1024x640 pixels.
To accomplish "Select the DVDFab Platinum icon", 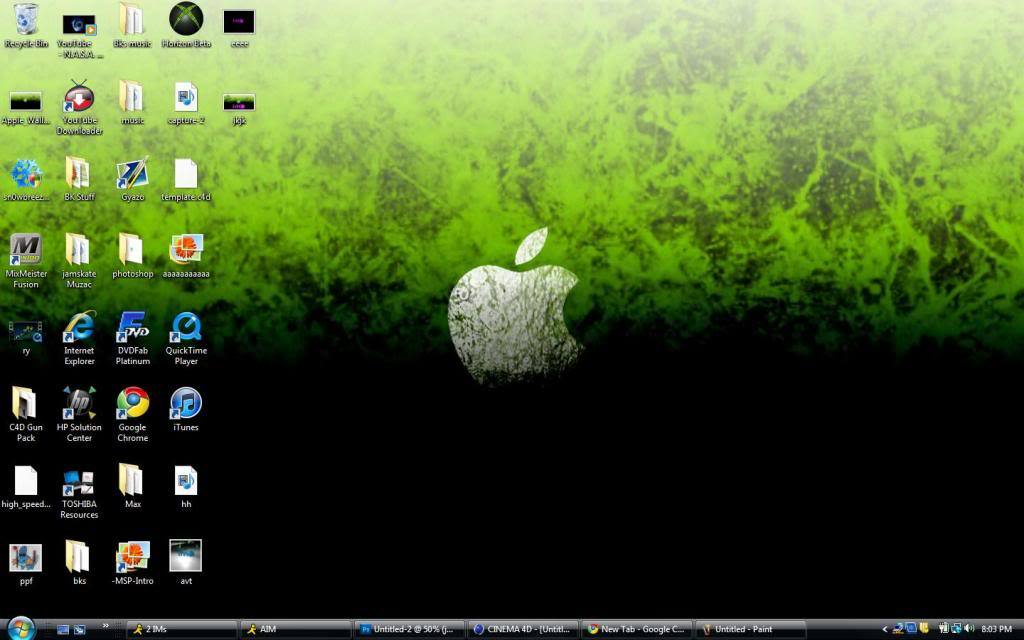I will (x=132, y=327).
